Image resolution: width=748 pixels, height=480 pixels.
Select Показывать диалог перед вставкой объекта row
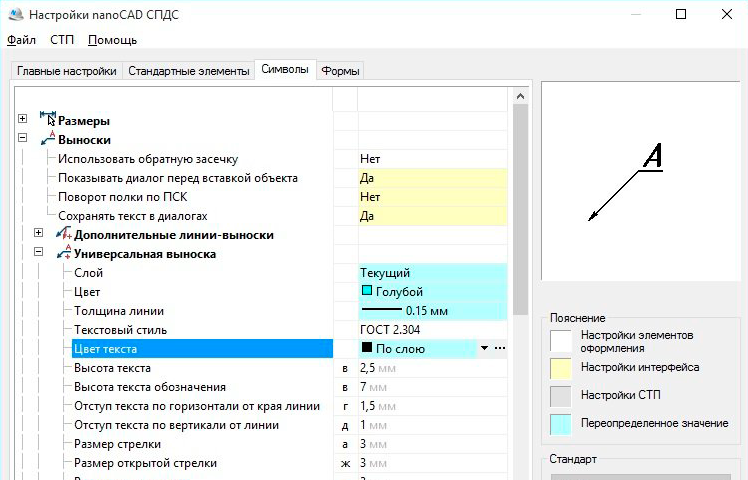(178, 178)
